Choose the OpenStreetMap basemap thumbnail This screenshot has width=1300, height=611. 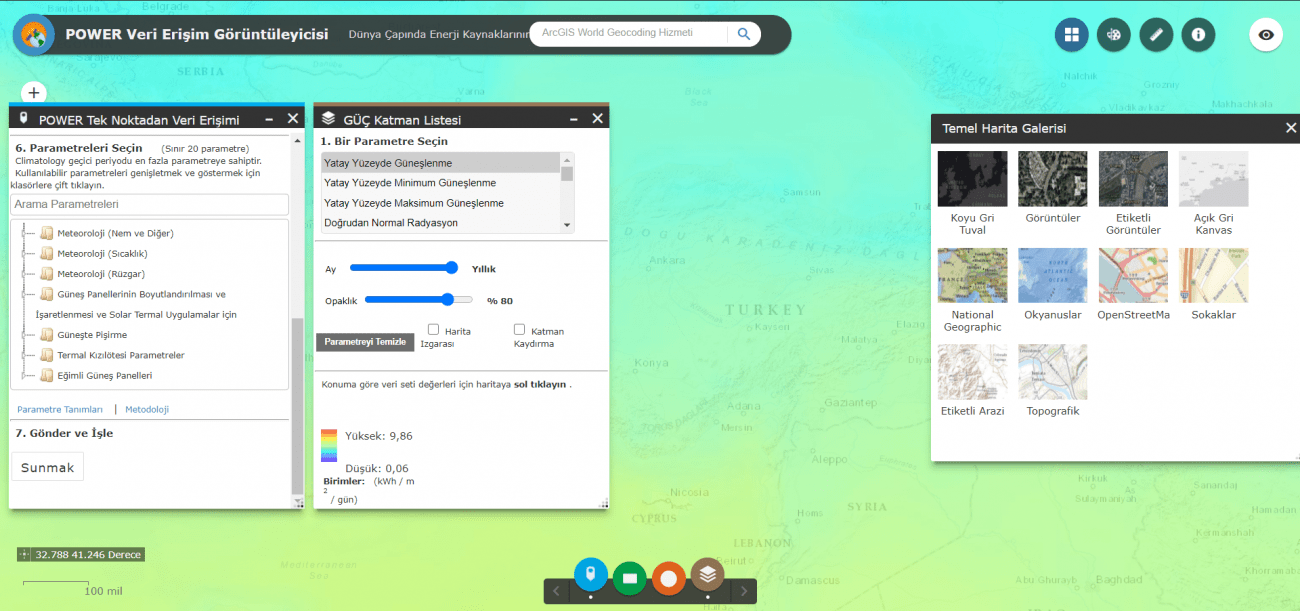tap(1132, 276)
